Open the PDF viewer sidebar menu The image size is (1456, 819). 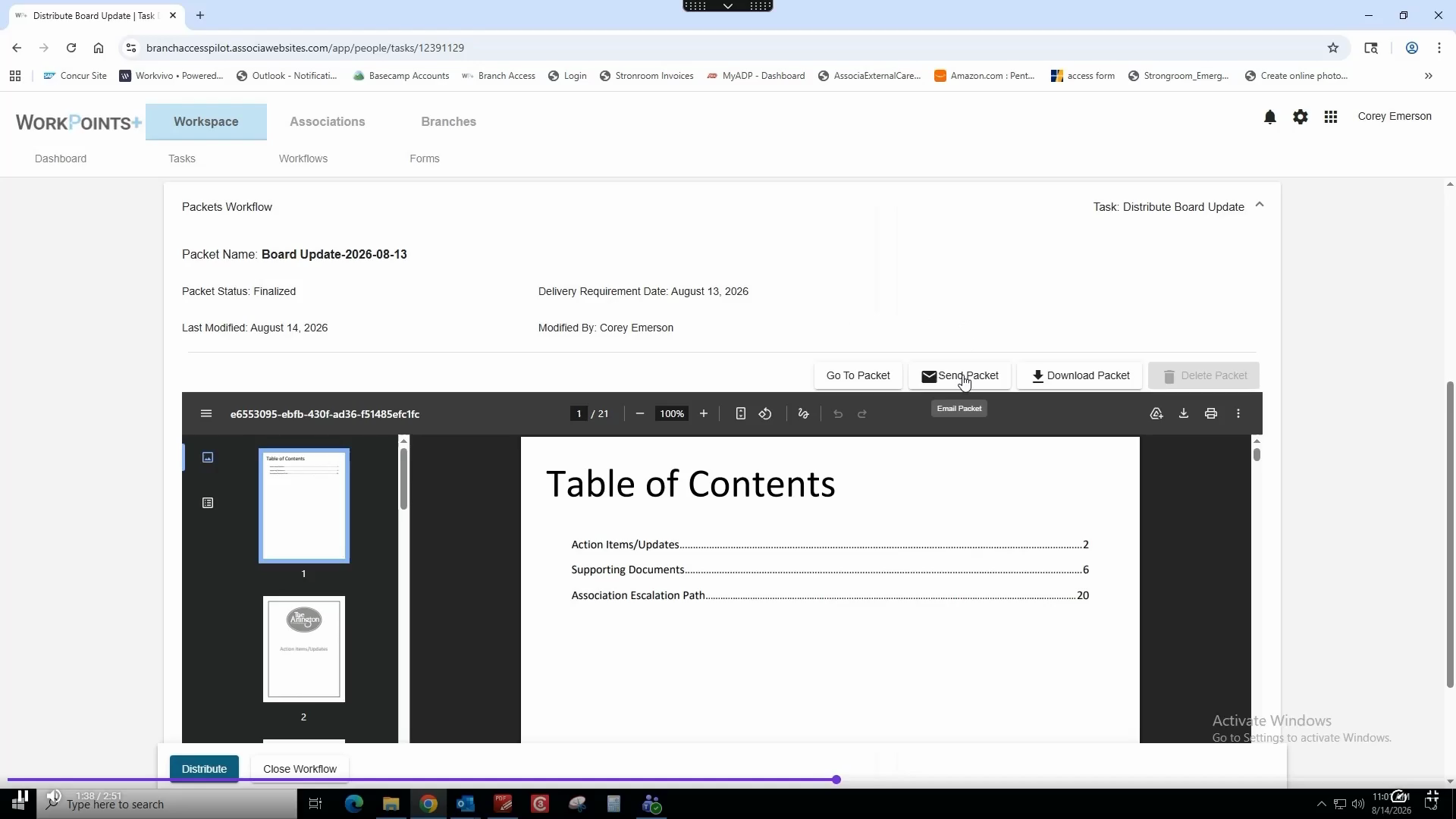pyautogui.click(x=206, y=414)
